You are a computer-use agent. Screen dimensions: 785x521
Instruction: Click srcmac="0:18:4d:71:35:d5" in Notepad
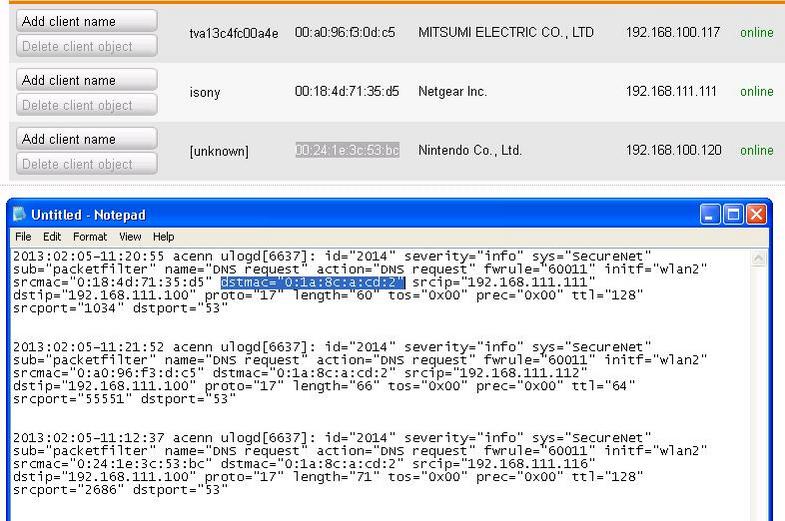tap(112, 282)
